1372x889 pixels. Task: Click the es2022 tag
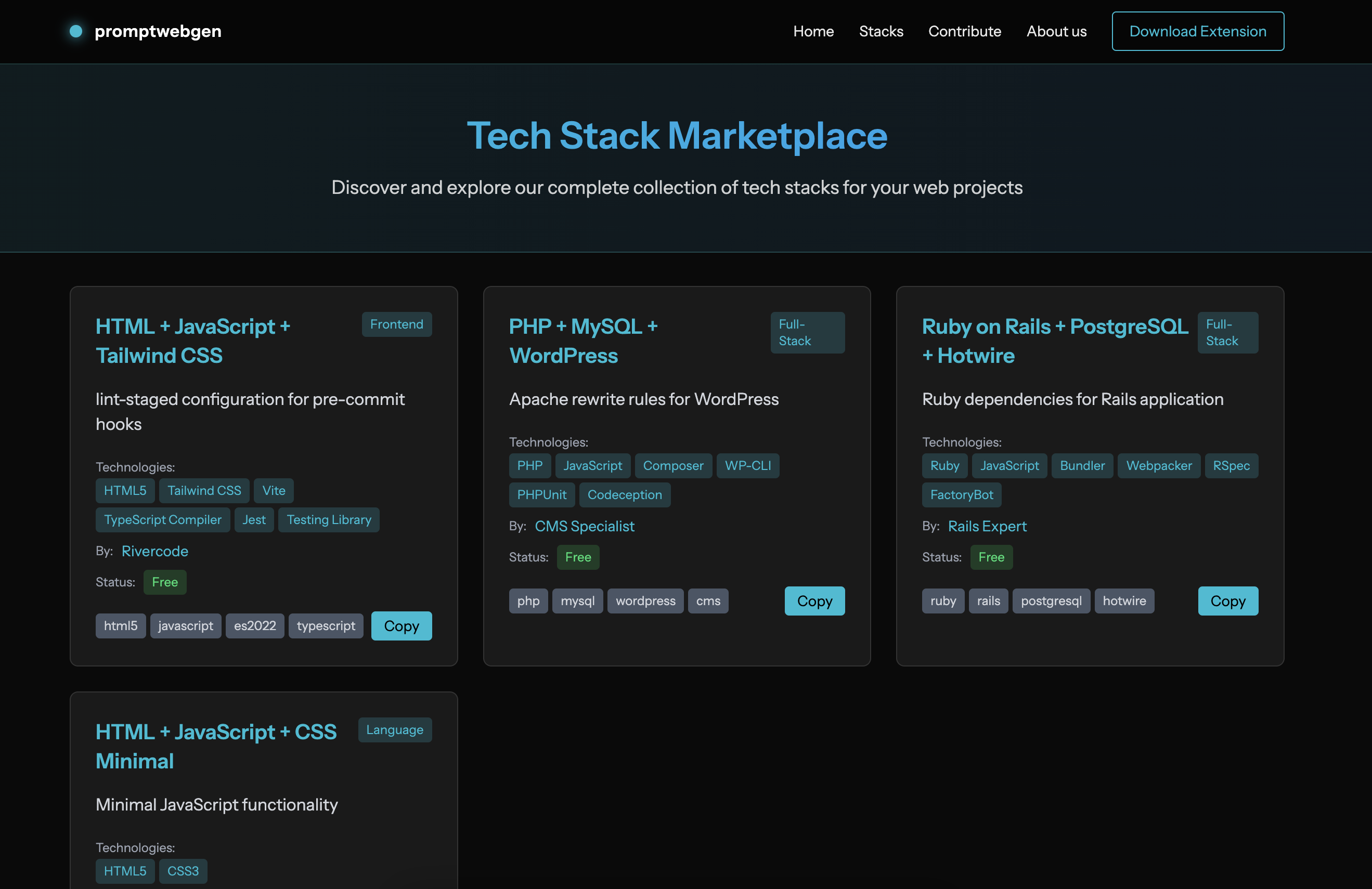tap(254, 626)
